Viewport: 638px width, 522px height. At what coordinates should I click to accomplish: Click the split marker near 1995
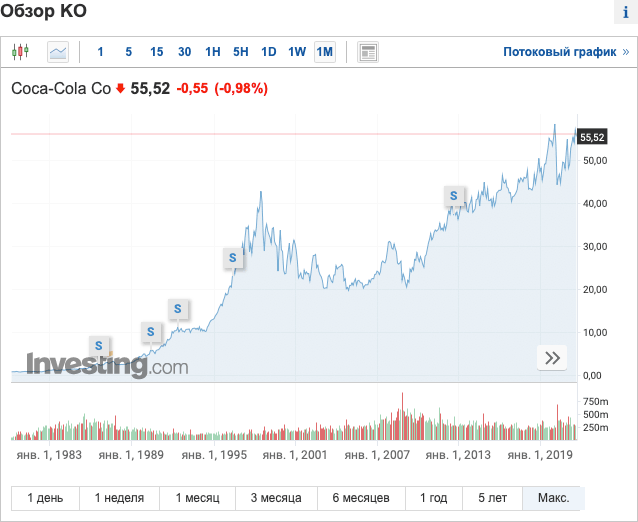pyautogui.click(x=233, y=258)
